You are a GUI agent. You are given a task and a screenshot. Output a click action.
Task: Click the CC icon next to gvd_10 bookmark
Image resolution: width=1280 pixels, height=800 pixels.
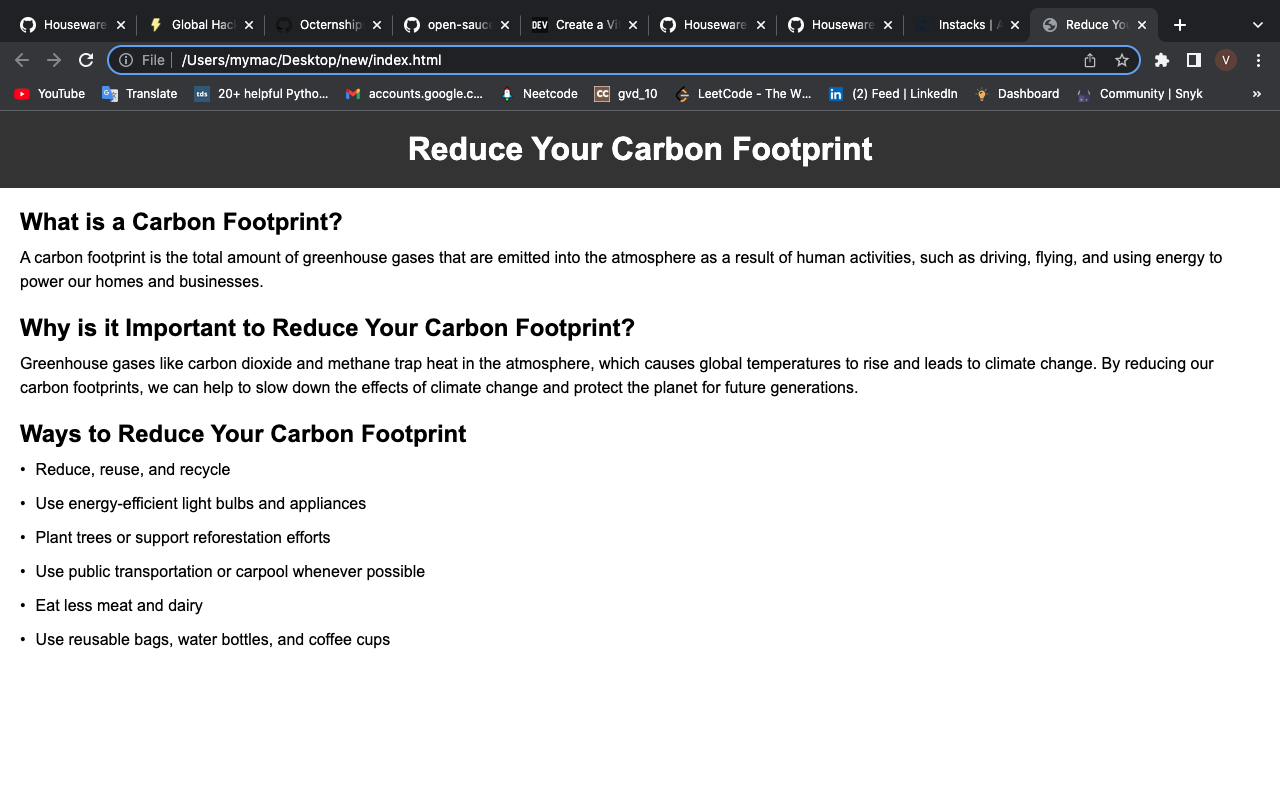click(x=602, y=94)
